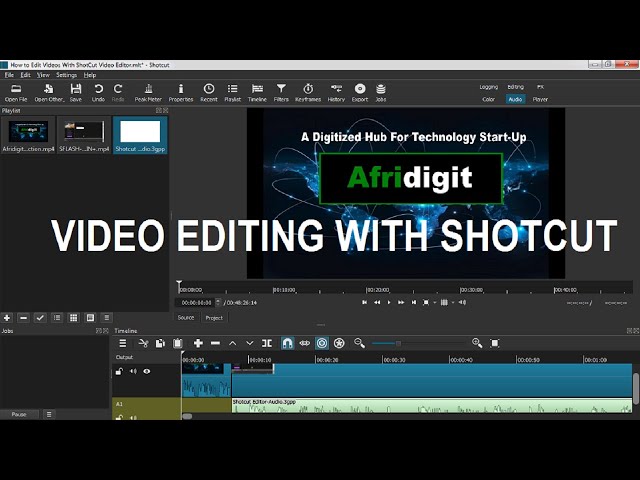This screenshot has height=480, width=640.
Task: Cut the selected clip with scissors icon
Action: coord(143,343)
